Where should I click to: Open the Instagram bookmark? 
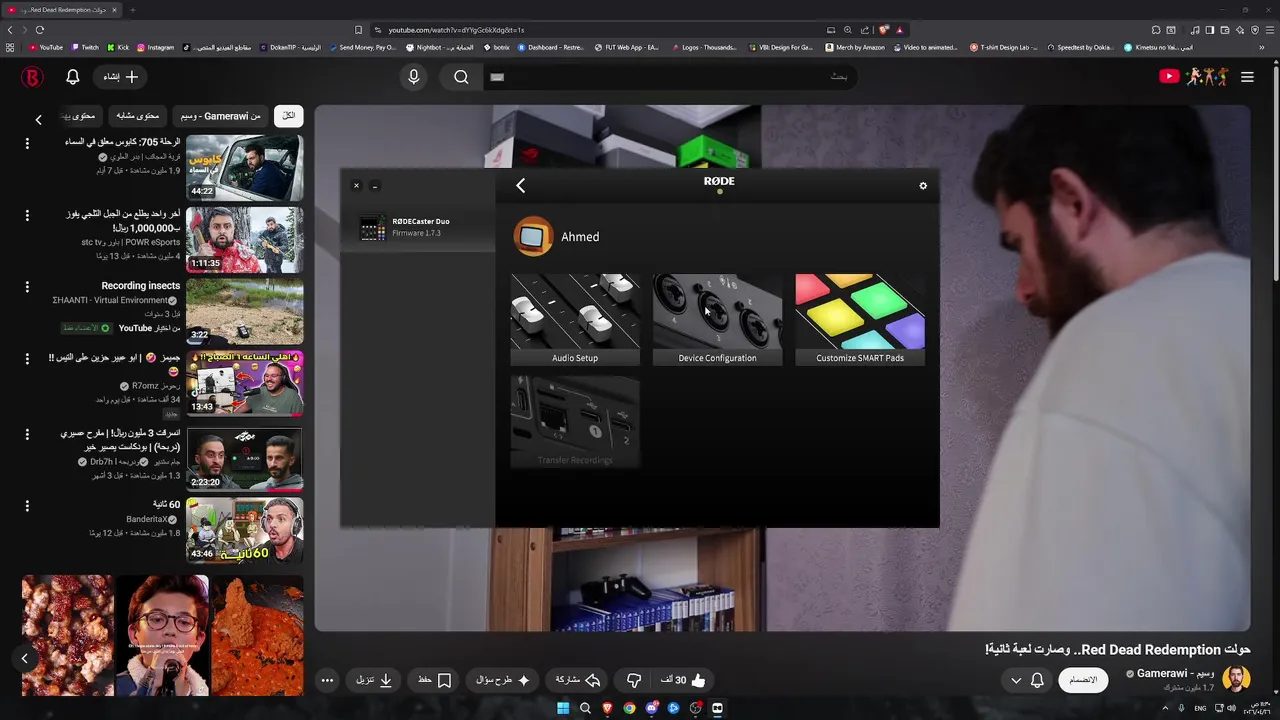click(155, 47)
